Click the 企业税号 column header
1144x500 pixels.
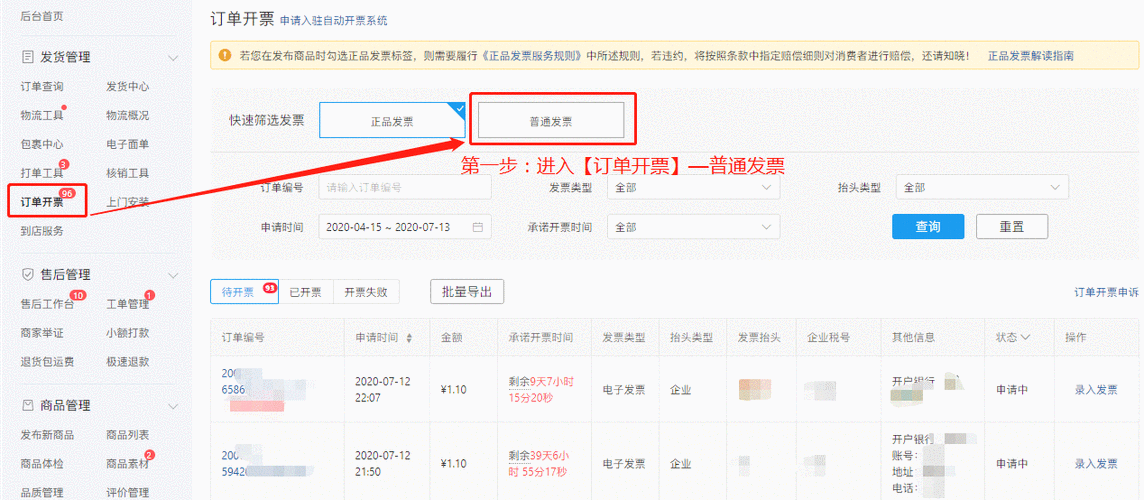click(828, 337)
